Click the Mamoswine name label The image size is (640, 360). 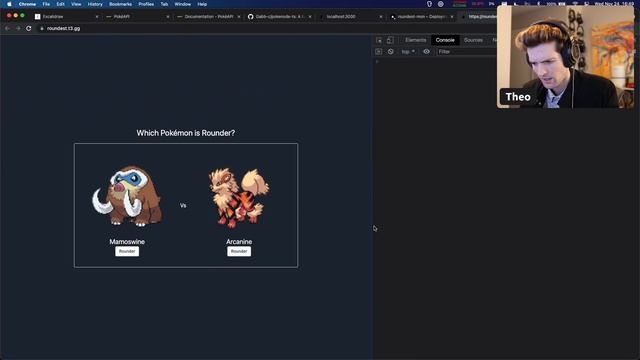[127, 242]
